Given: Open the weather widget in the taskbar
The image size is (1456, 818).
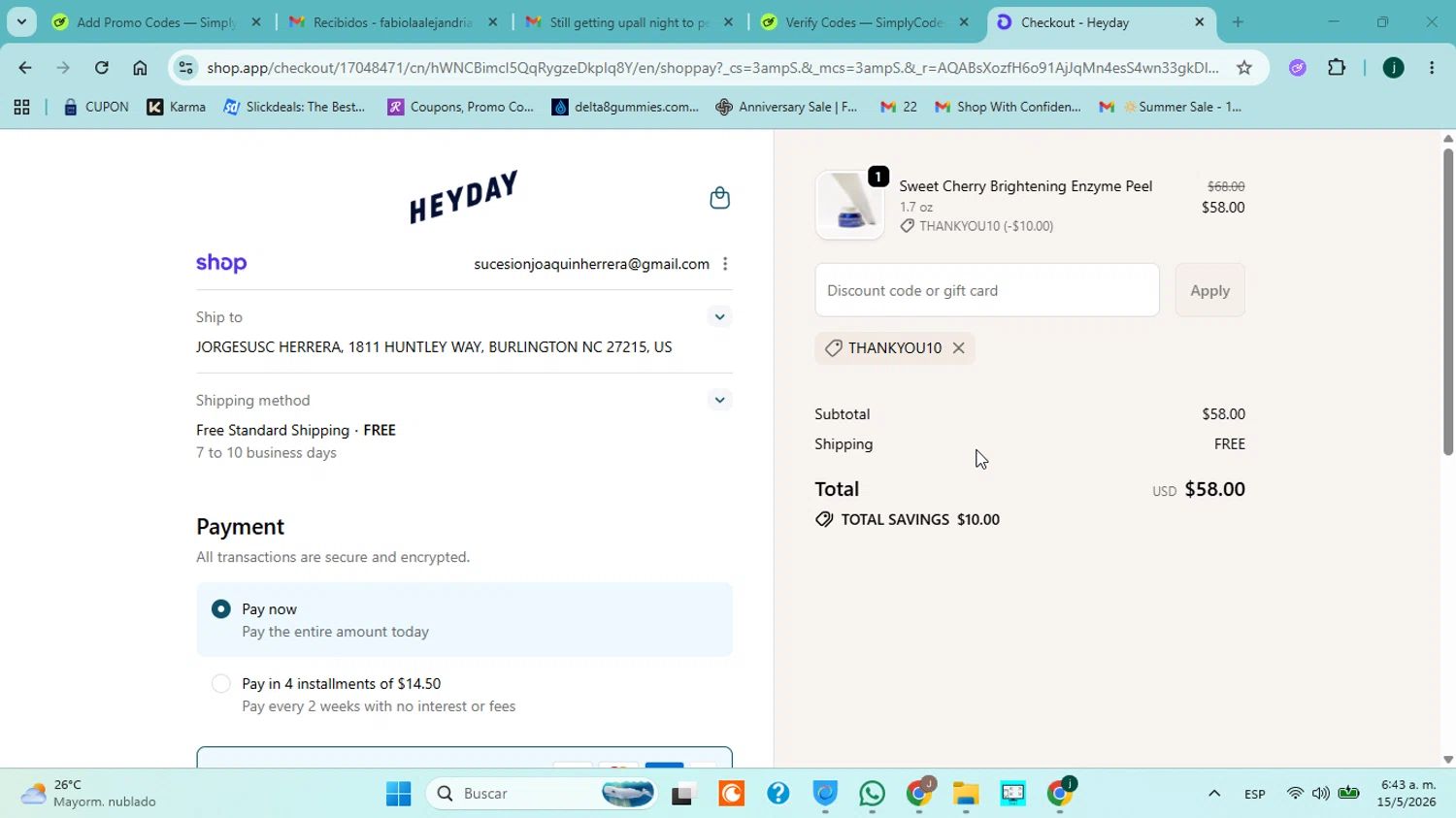Looking at the screenshot, I should [89, 794].
